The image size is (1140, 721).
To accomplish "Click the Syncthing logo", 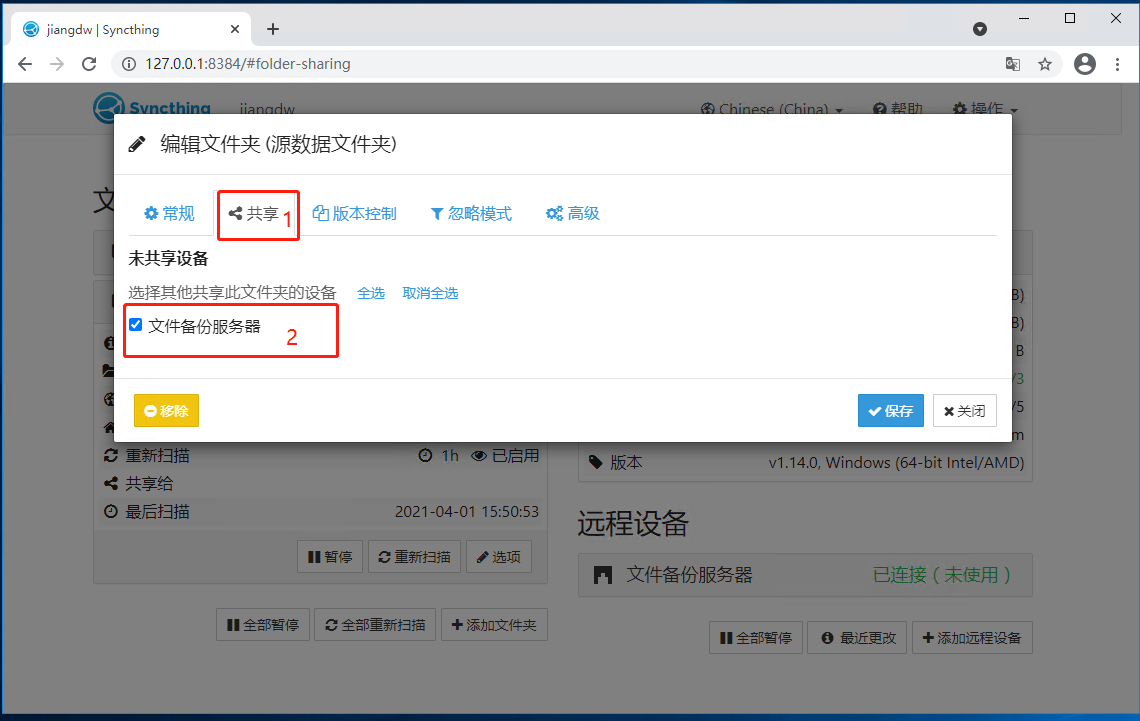I will pyautogui.click(x=108, y=108).
